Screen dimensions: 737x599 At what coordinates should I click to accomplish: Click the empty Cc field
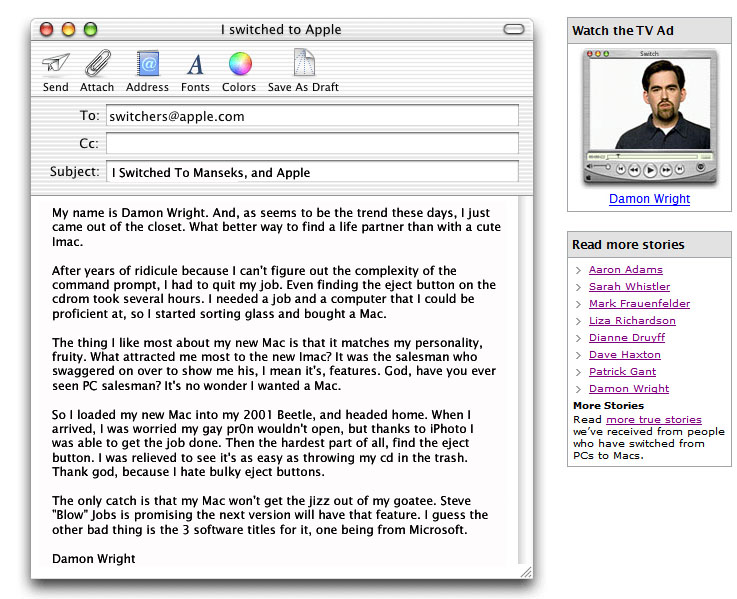[313, 143]
